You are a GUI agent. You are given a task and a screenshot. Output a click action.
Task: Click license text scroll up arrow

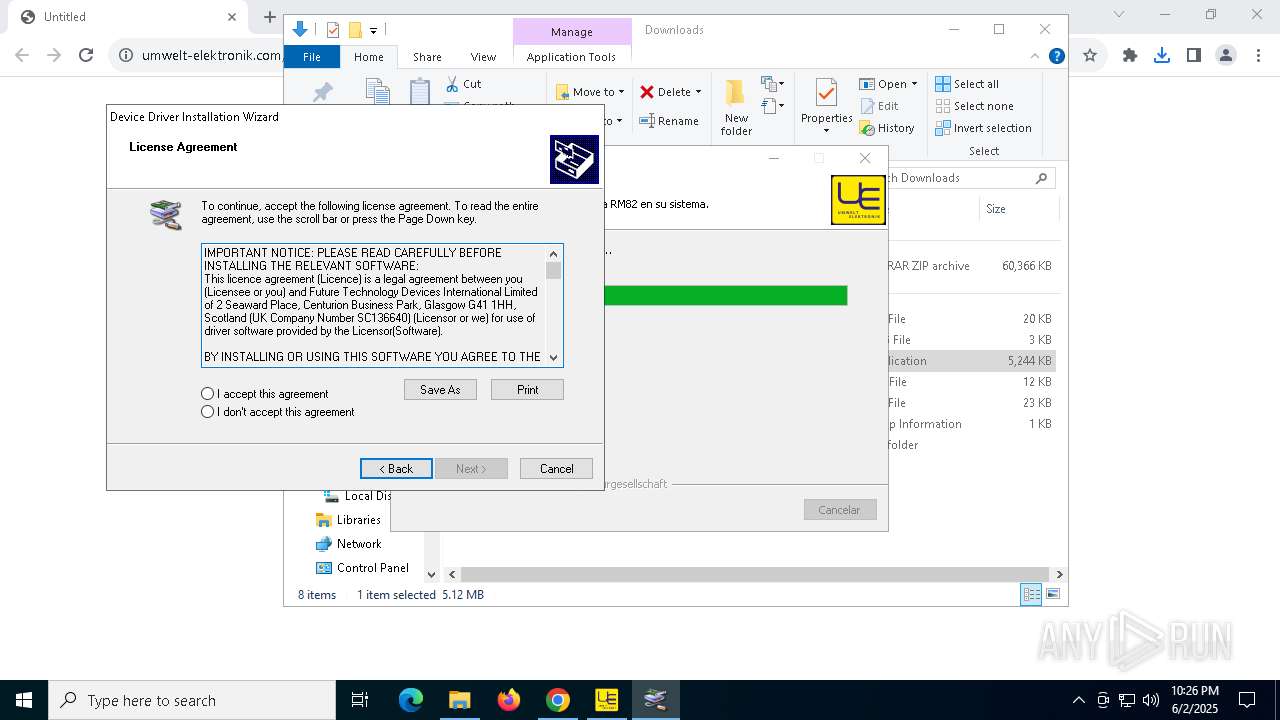tap(554, 253)
